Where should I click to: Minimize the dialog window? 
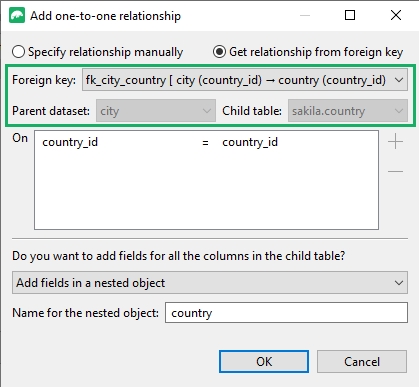[x=305, y=15]
